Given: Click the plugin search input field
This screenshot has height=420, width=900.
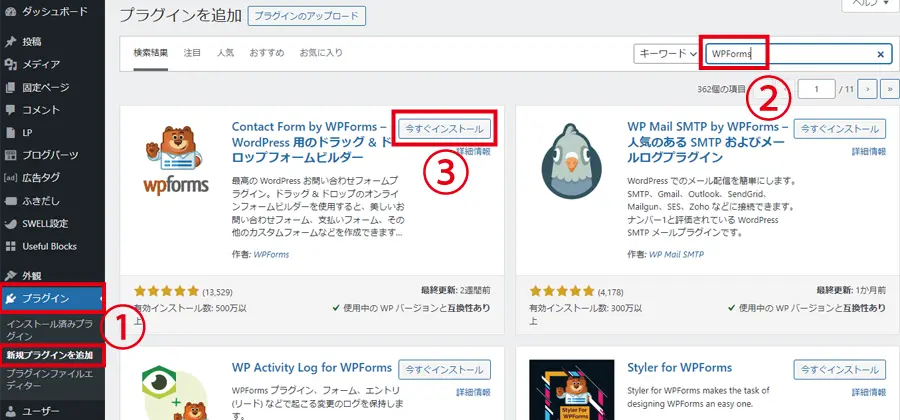Looking at the screenshot, I should pyautogui.click(x=788, y=54).
